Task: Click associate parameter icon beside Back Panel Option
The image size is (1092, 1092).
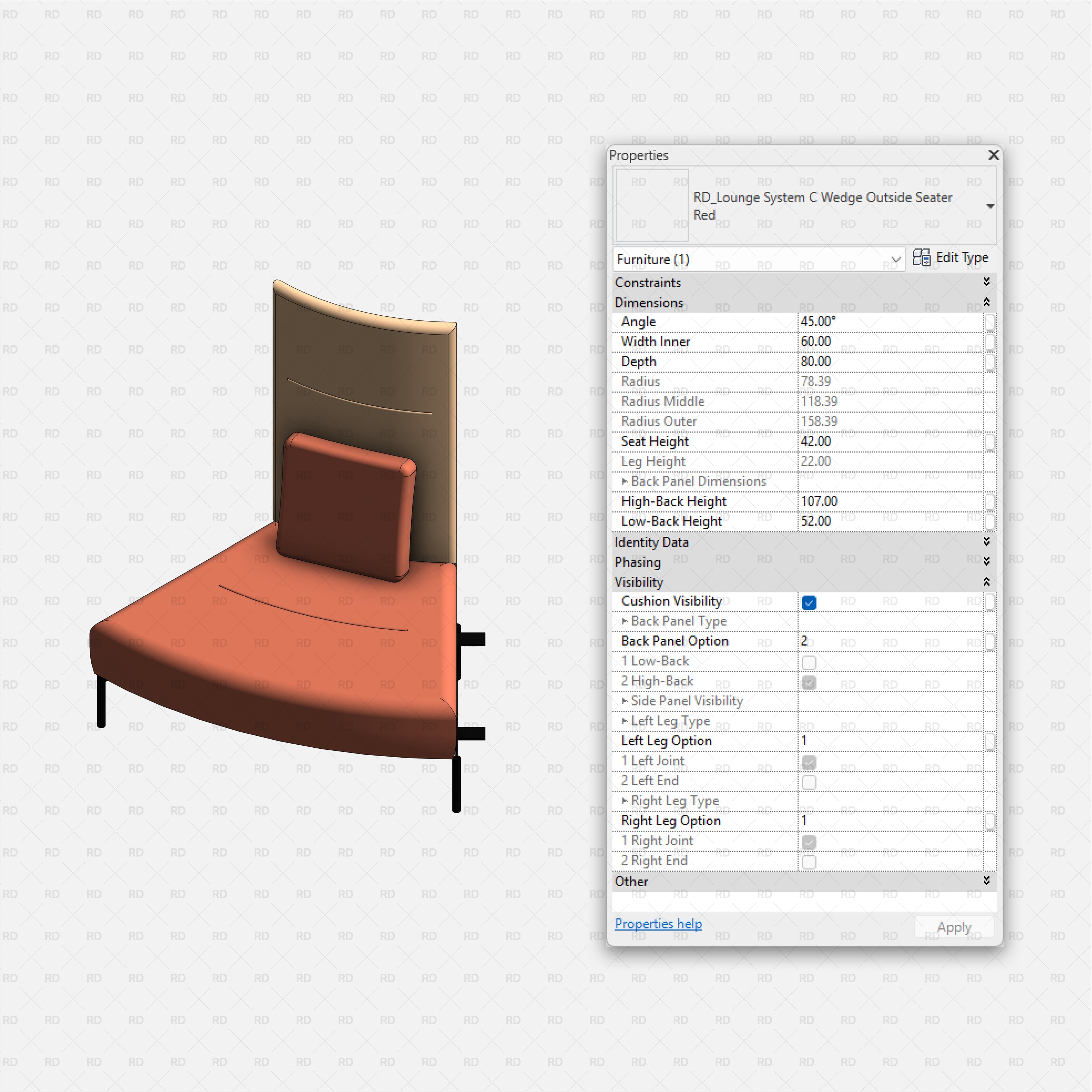Action: click(990, 641)
